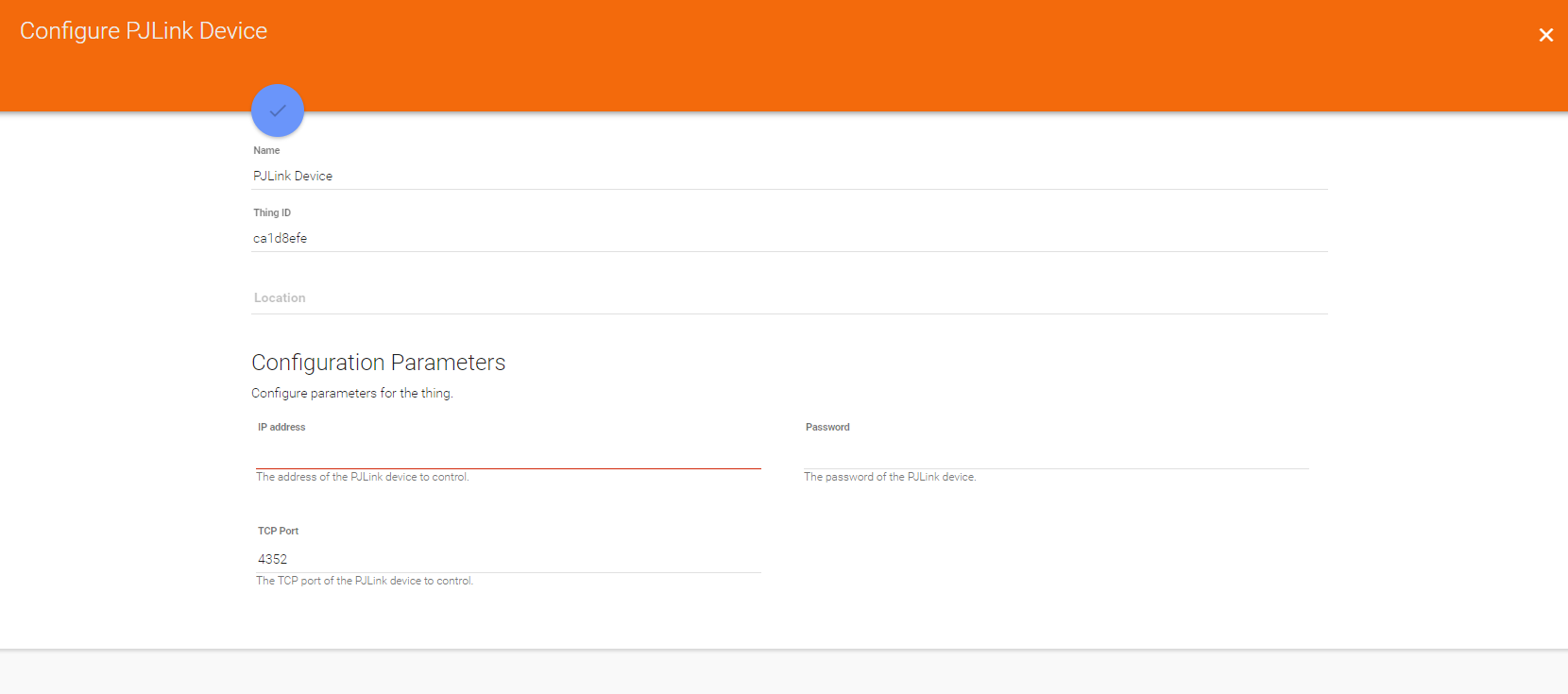Click the IP address help text description
This screenshot has width=1568, height=694.
tap(363, 477)
